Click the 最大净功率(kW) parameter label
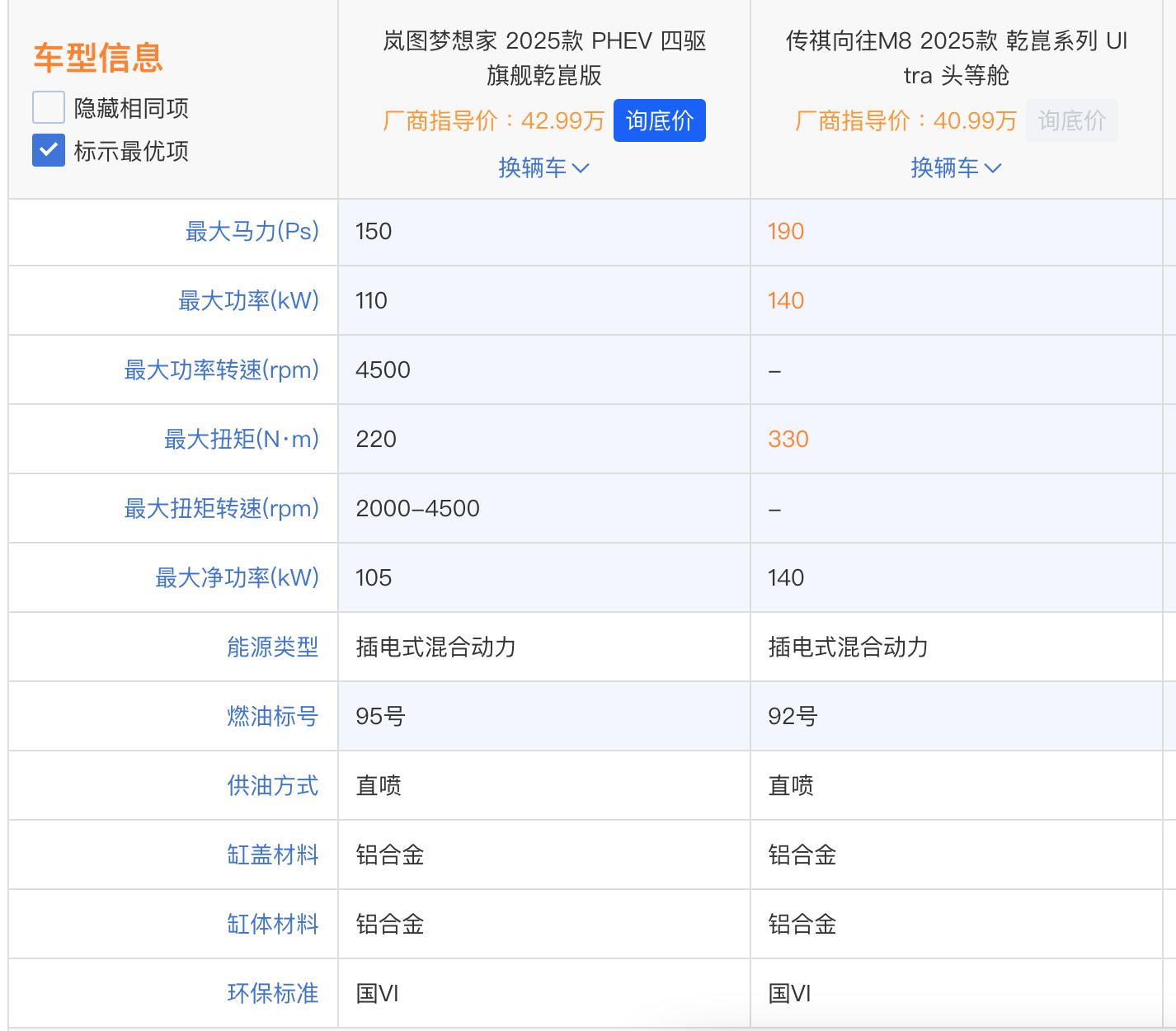The image size is (1176, 1031). point(238,577)
